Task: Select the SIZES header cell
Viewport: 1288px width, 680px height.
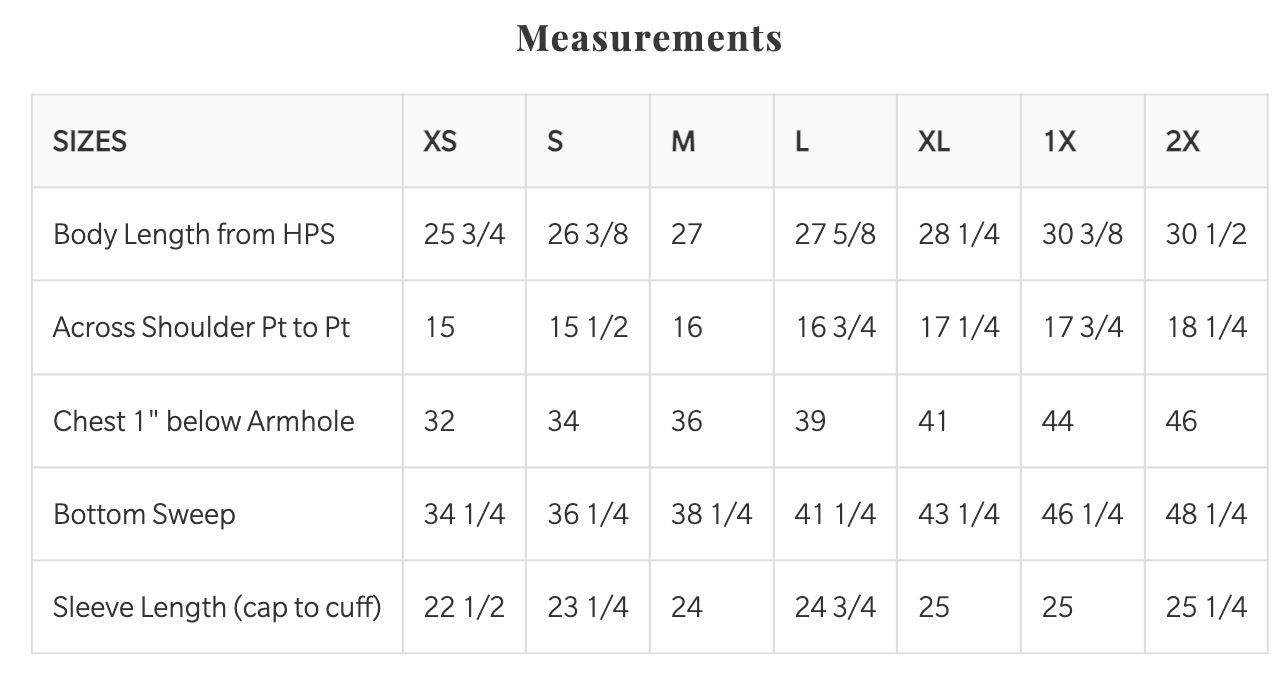Action: tap(90, 141)
